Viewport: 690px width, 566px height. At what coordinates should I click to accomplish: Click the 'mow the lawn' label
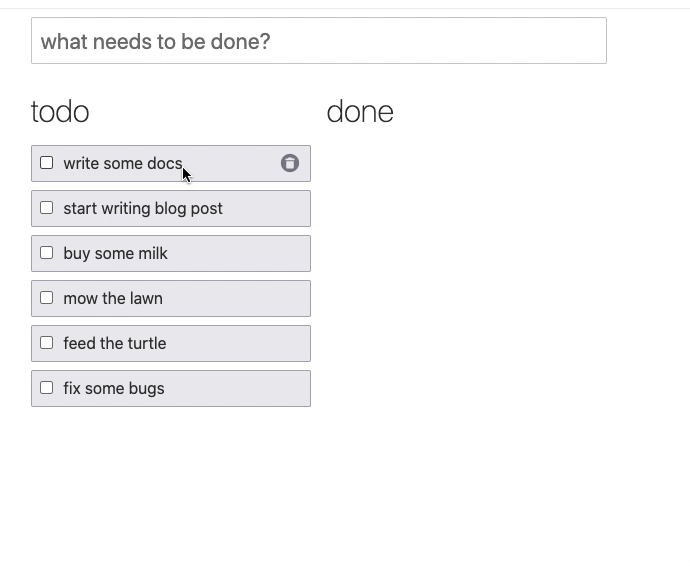(x=112, y=299)
